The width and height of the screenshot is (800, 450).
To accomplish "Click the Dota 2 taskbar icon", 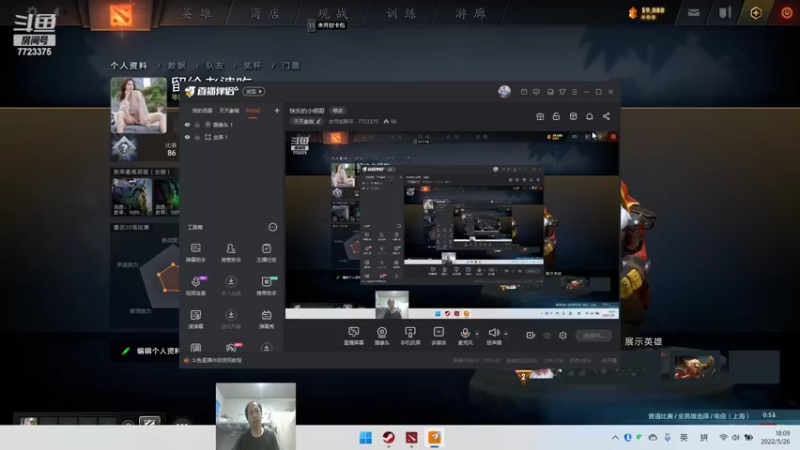I will (x=411, y=437).
